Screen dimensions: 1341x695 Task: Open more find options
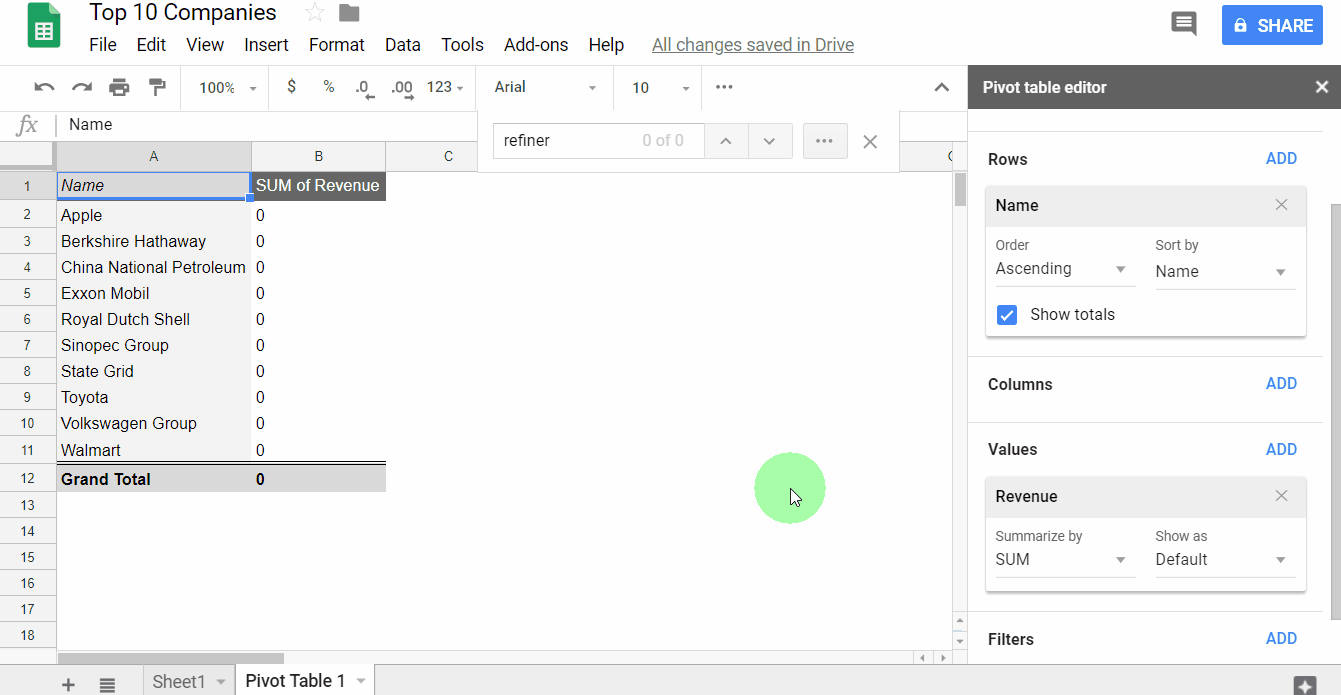[825, 141]
